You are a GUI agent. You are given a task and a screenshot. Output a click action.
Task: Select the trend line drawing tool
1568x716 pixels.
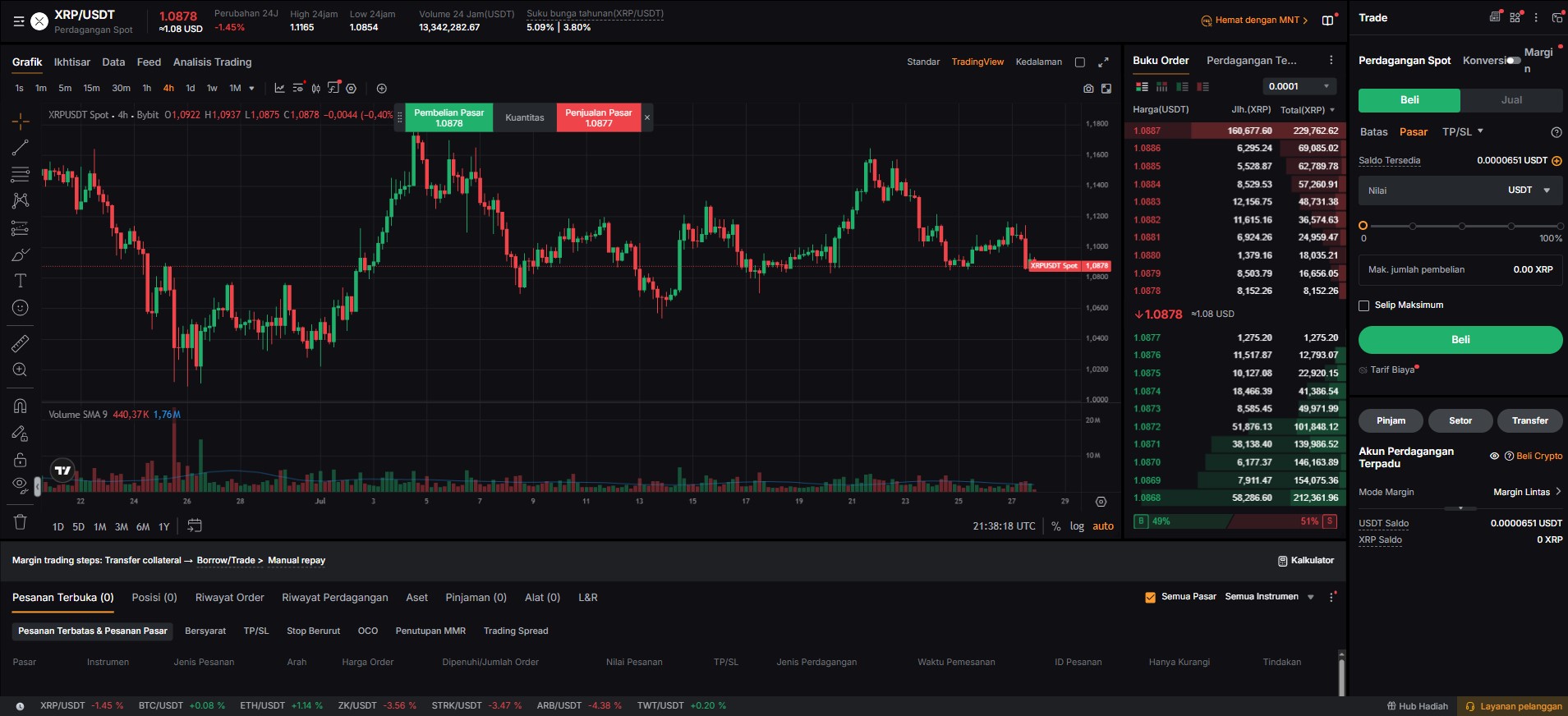point(21,148)
